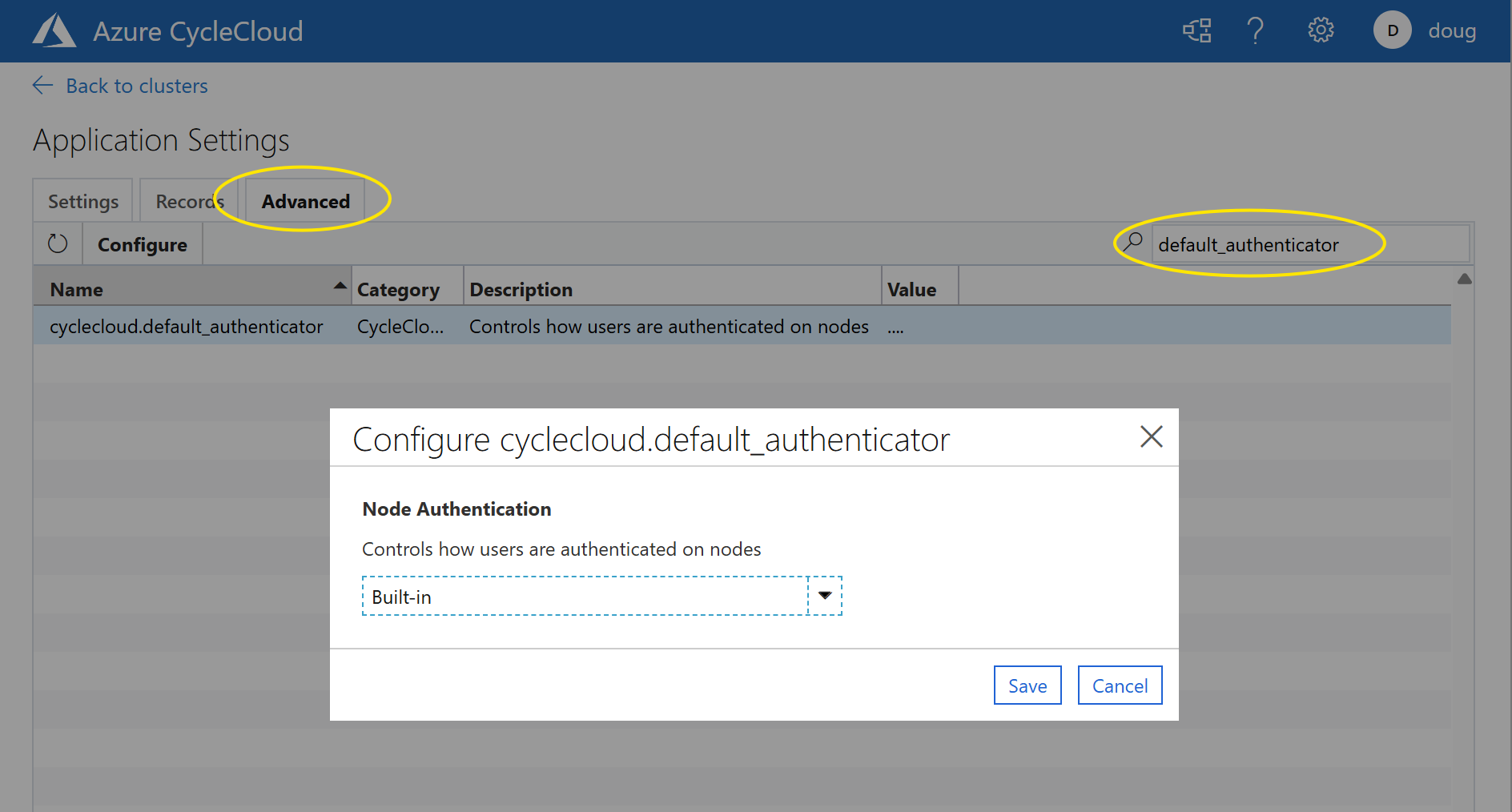Sort the Name column via its sort arrow
The image size is (1512, 812).
(340, 284)
